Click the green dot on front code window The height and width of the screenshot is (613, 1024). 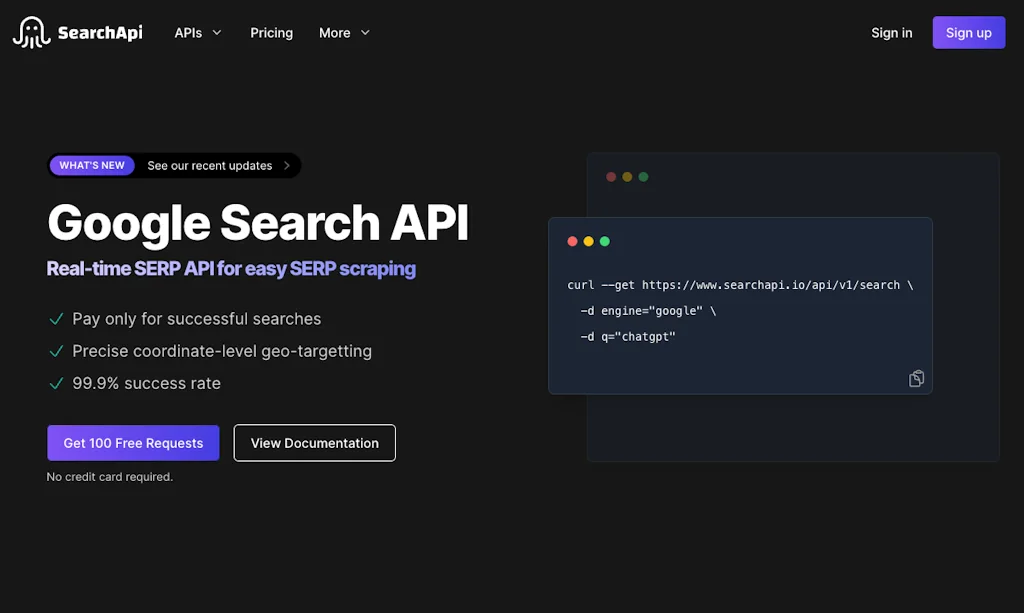604,241
